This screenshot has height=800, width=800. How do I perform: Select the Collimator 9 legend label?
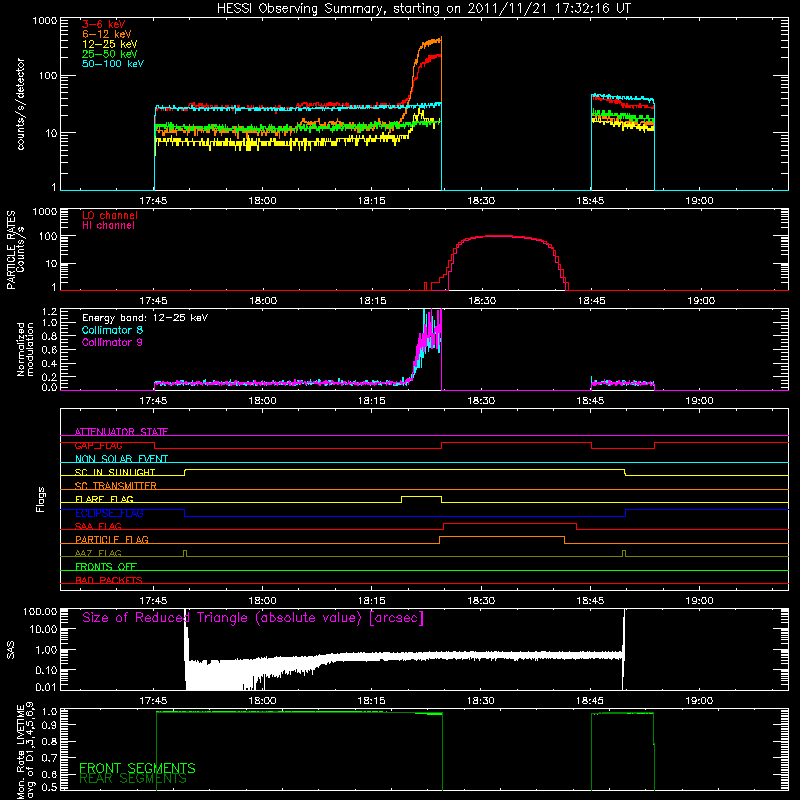click(112, 342)
